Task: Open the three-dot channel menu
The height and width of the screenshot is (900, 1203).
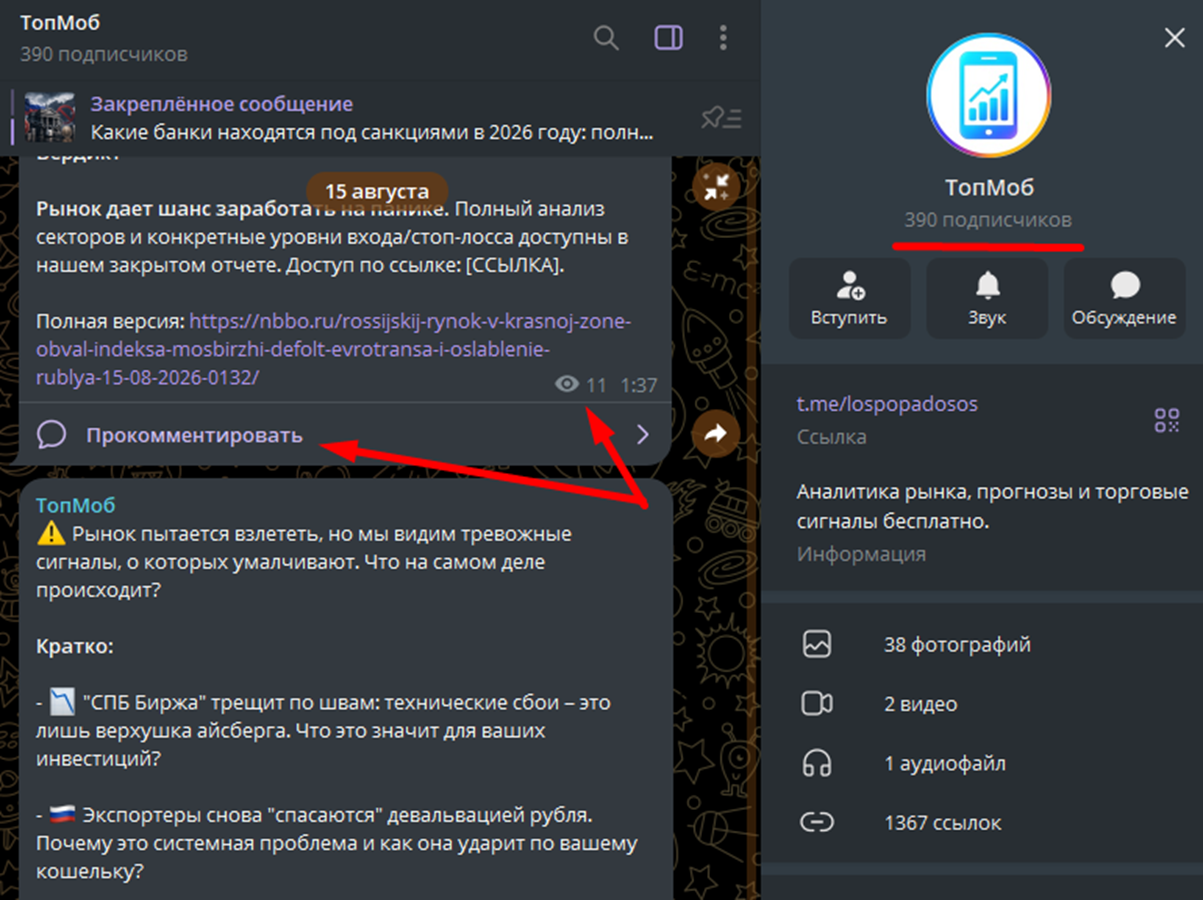Action: [724, 38]
